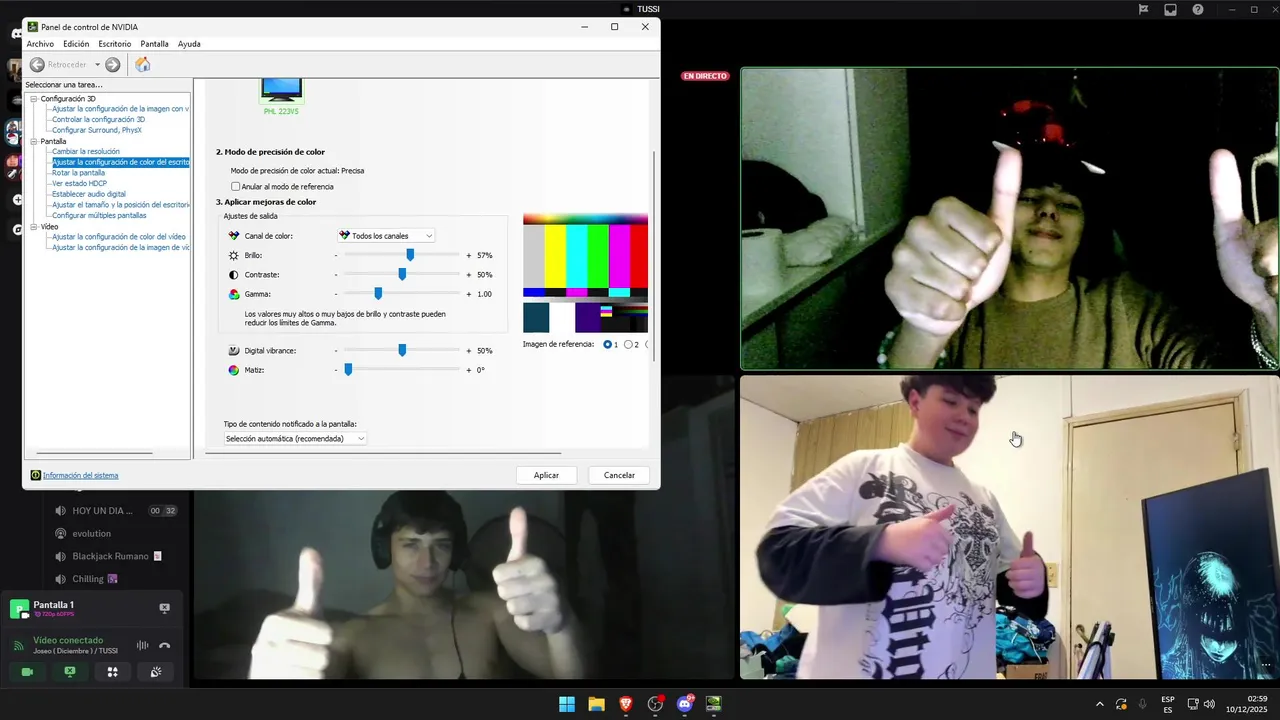The height and width of the screenshot is (720, 1280).
Task: Click the Discord flag icon at top
Action: 1143,10
